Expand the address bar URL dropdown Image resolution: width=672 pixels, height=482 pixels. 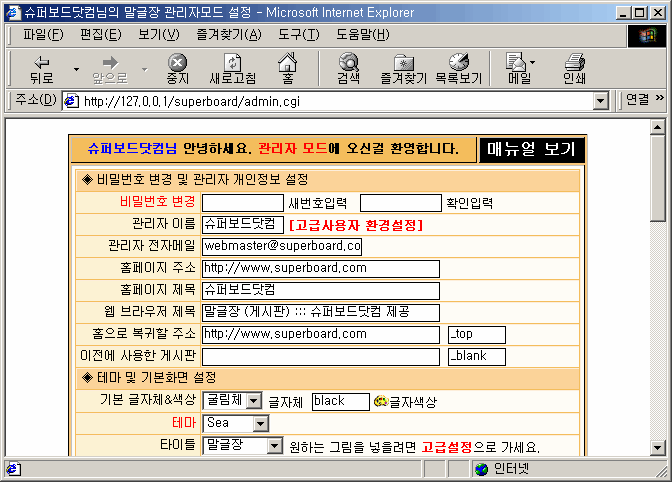tap(601, 101)
